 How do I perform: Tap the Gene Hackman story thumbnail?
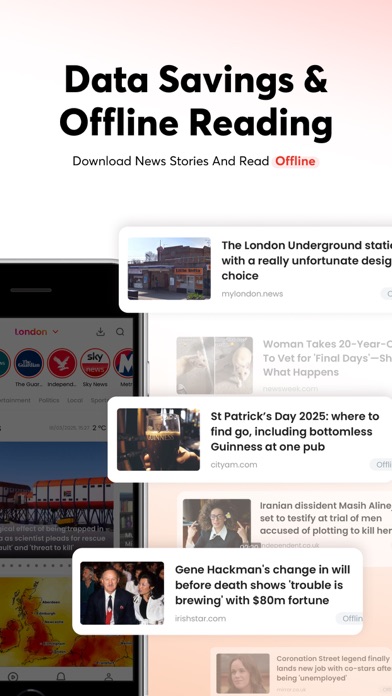tap(122, 593)
